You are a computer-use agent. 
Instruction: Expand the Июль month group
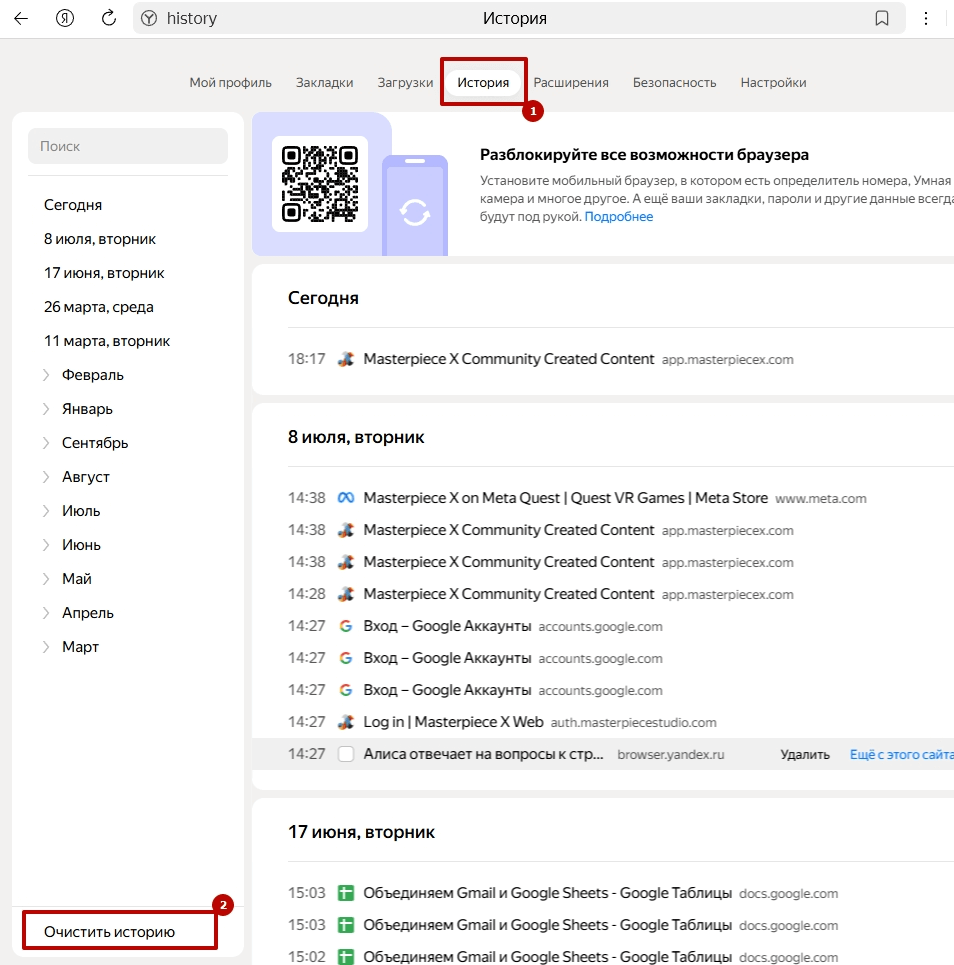pyautogui.click(x=46, y=511)
